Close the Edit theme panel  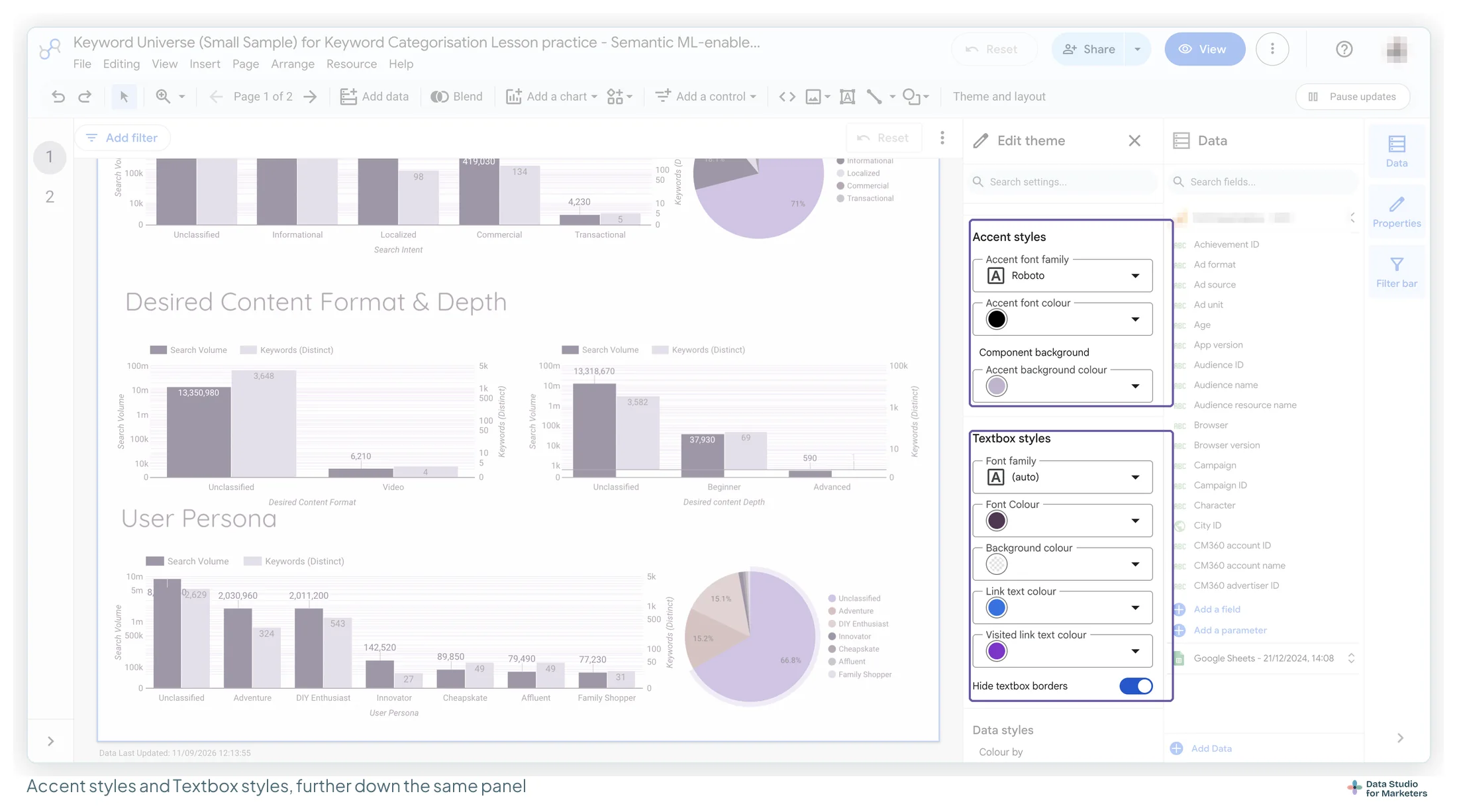[1134, 140]
